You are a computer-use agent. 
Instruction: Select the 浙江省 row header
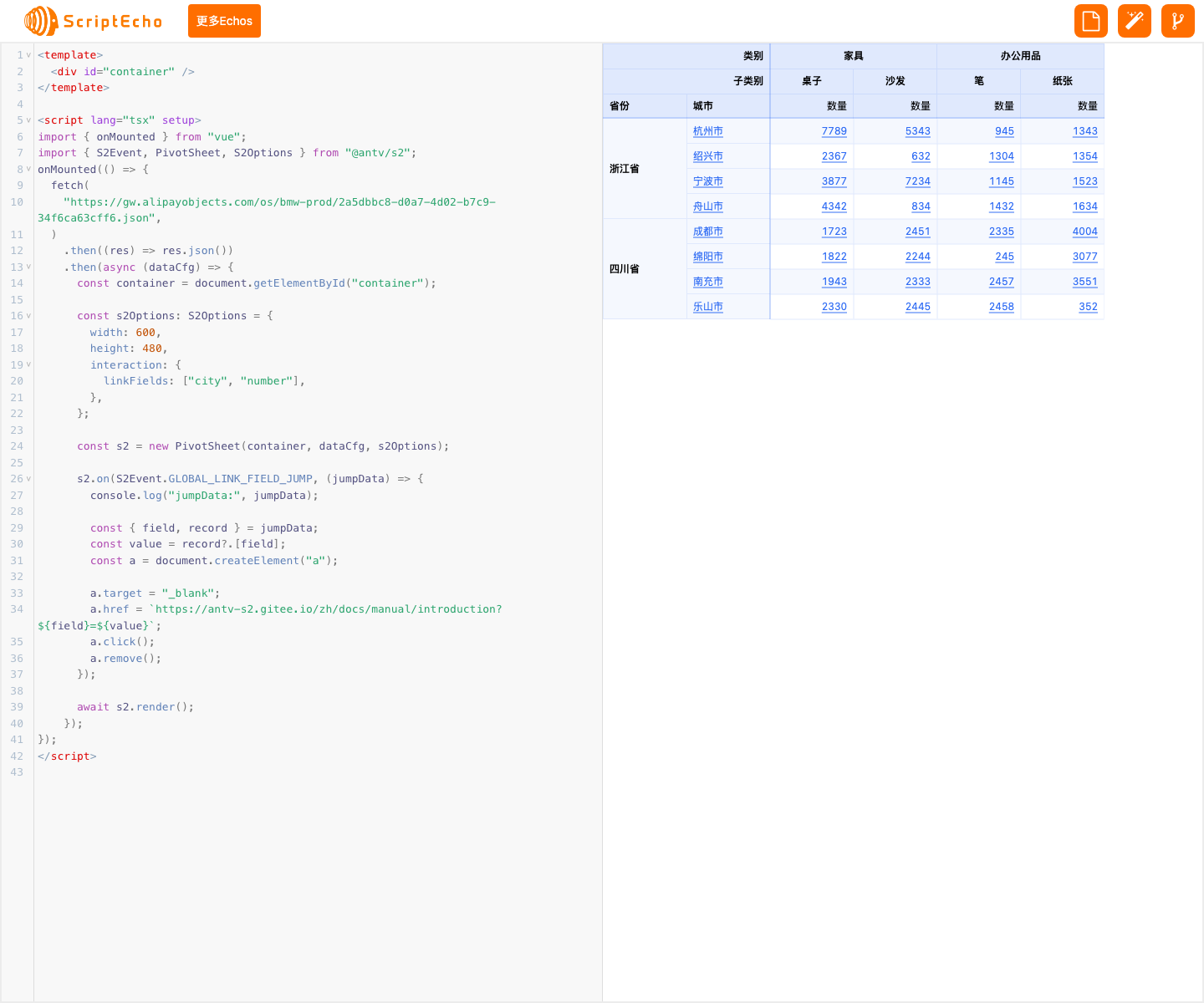645,169
